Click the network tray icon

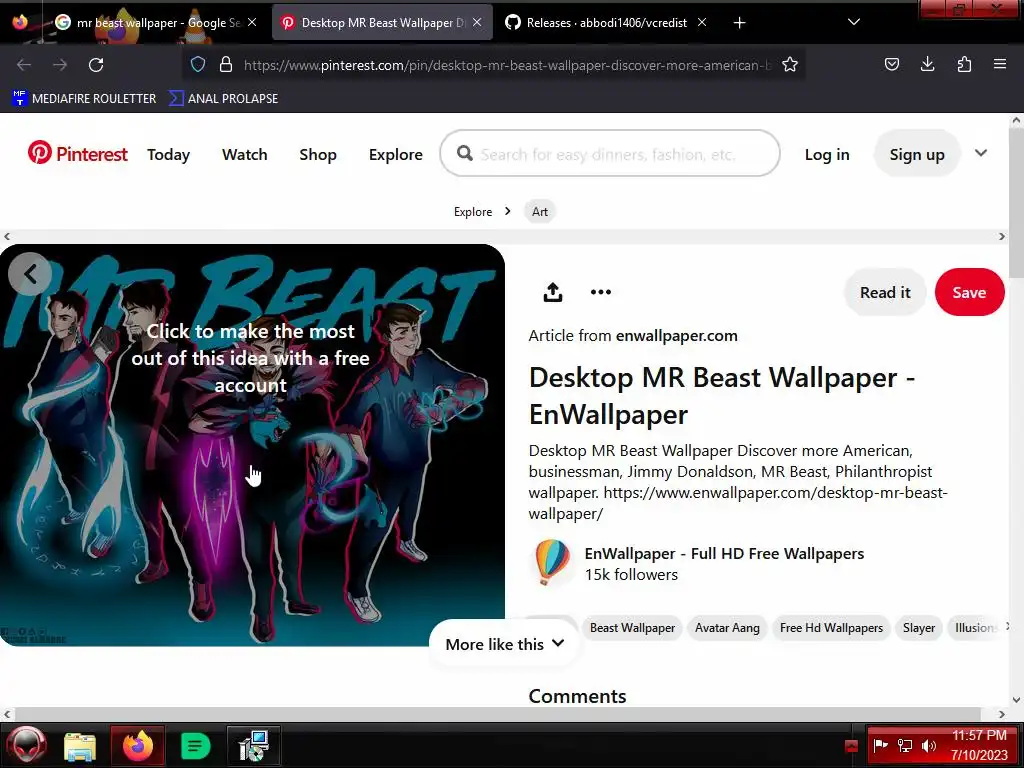(904, 746)
